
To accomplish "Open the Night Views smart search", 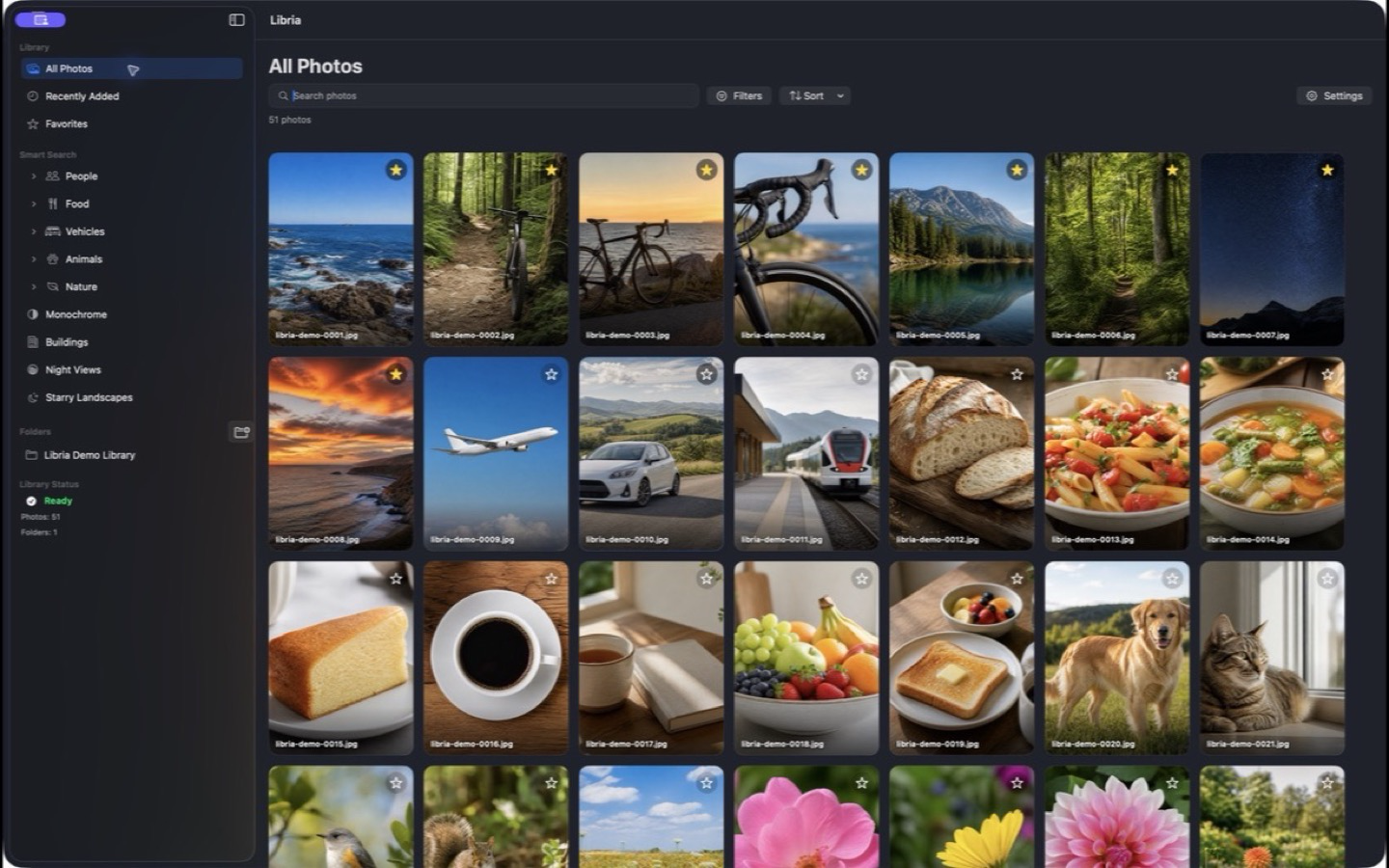I will (x=131, y=369).
